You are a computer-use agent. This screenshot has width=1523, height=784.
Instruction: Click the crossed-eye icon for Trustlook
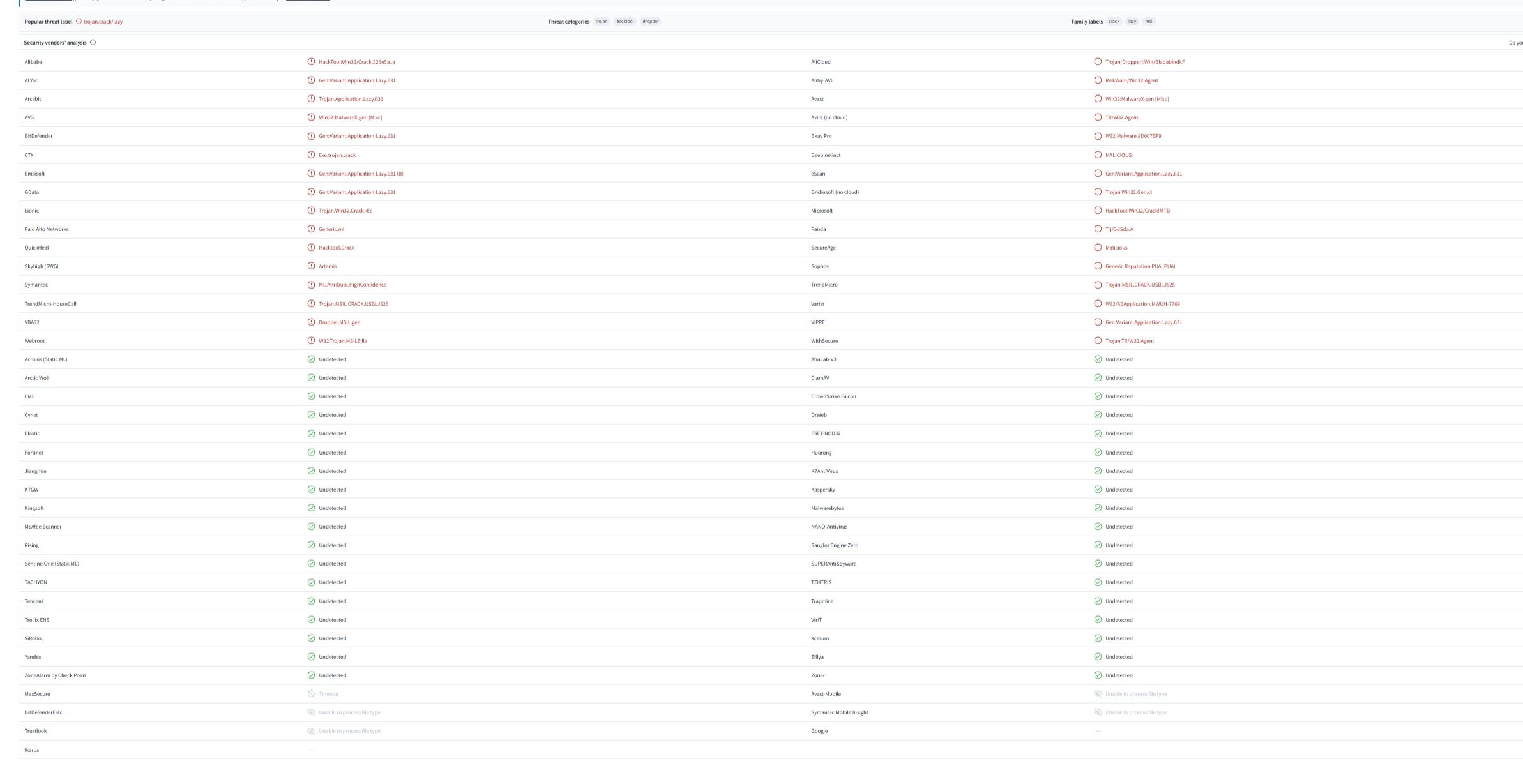(x=312, y=731)
